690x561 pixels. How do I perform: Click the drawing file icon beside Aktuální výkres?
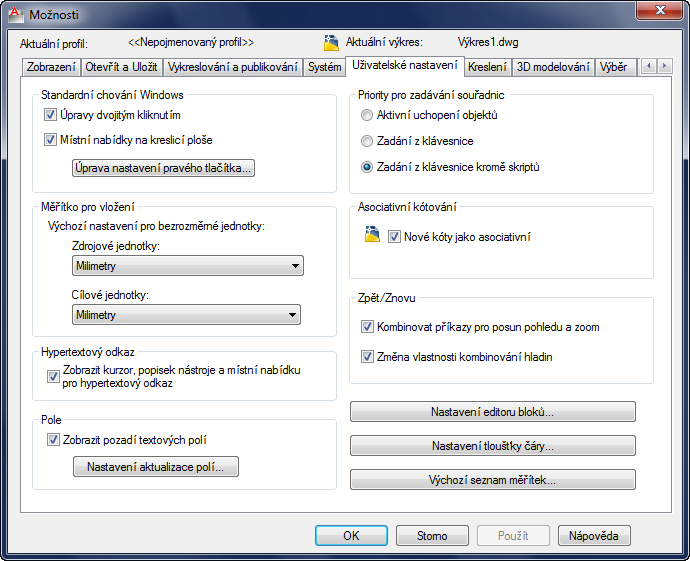click(331, 43)
